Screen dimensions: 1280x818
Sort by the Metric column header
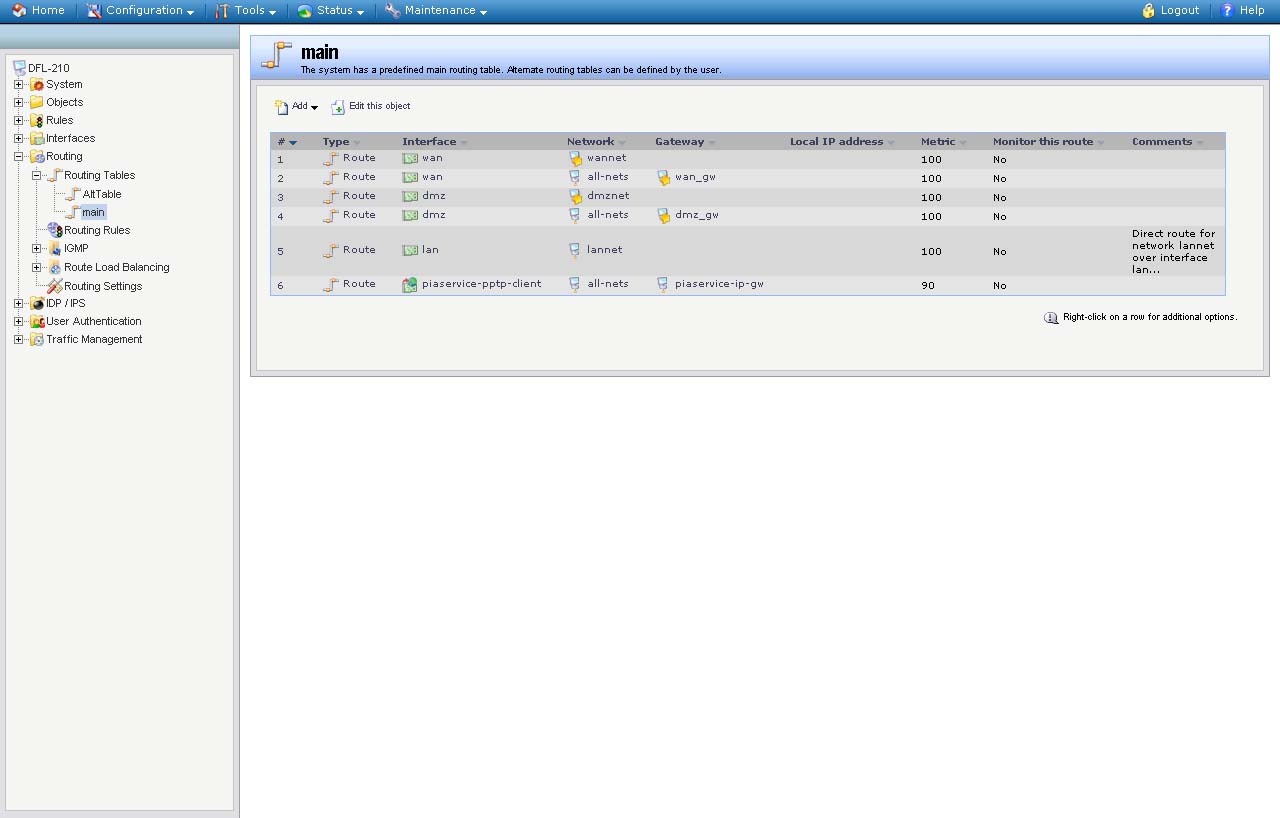pyautogui.click(x=944, y=142)
